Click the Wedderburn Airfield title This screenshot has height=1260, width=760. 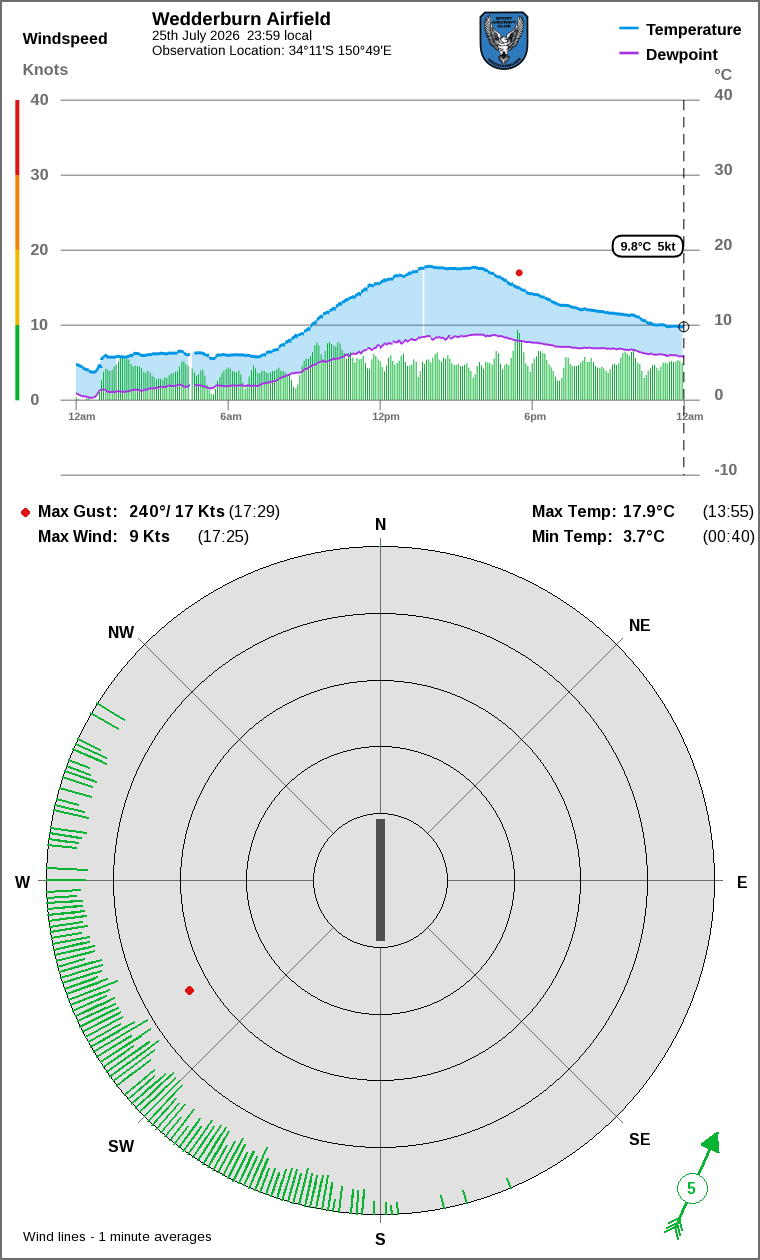(241, 19)
